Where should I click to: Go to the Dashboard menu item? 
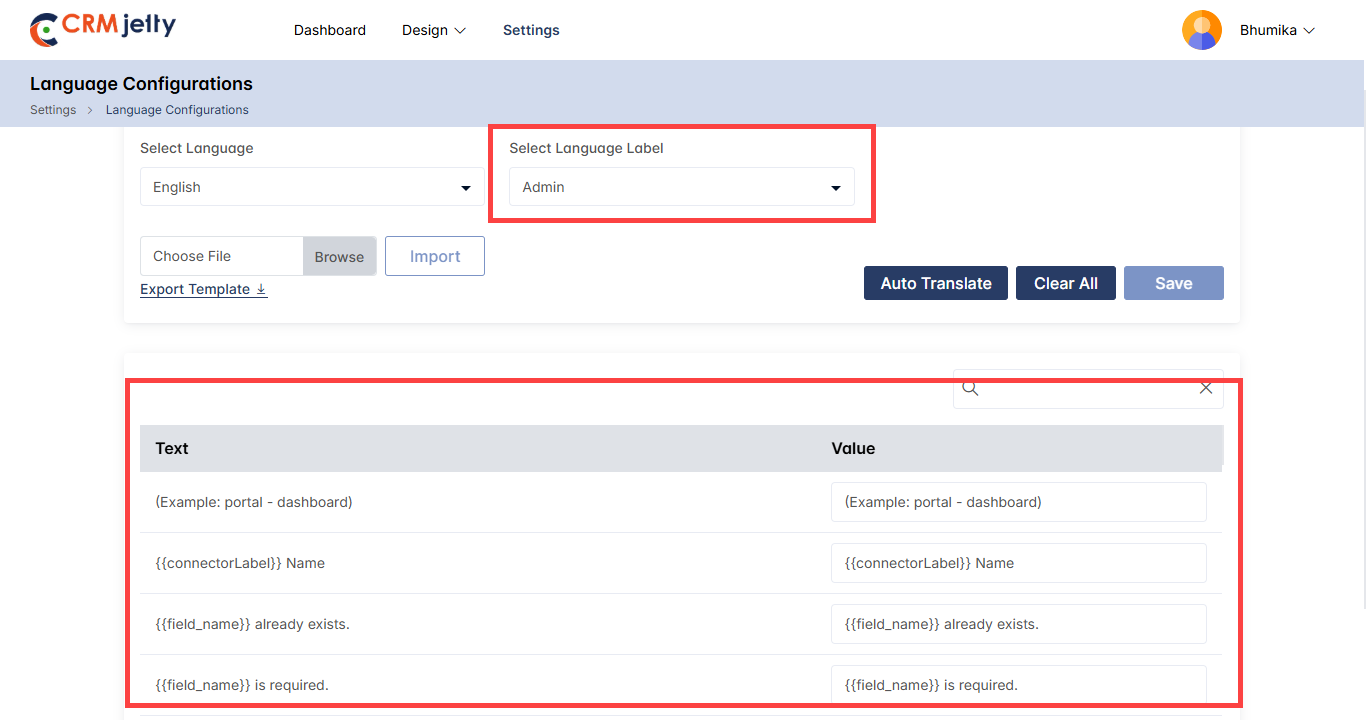tap(330, 30)
